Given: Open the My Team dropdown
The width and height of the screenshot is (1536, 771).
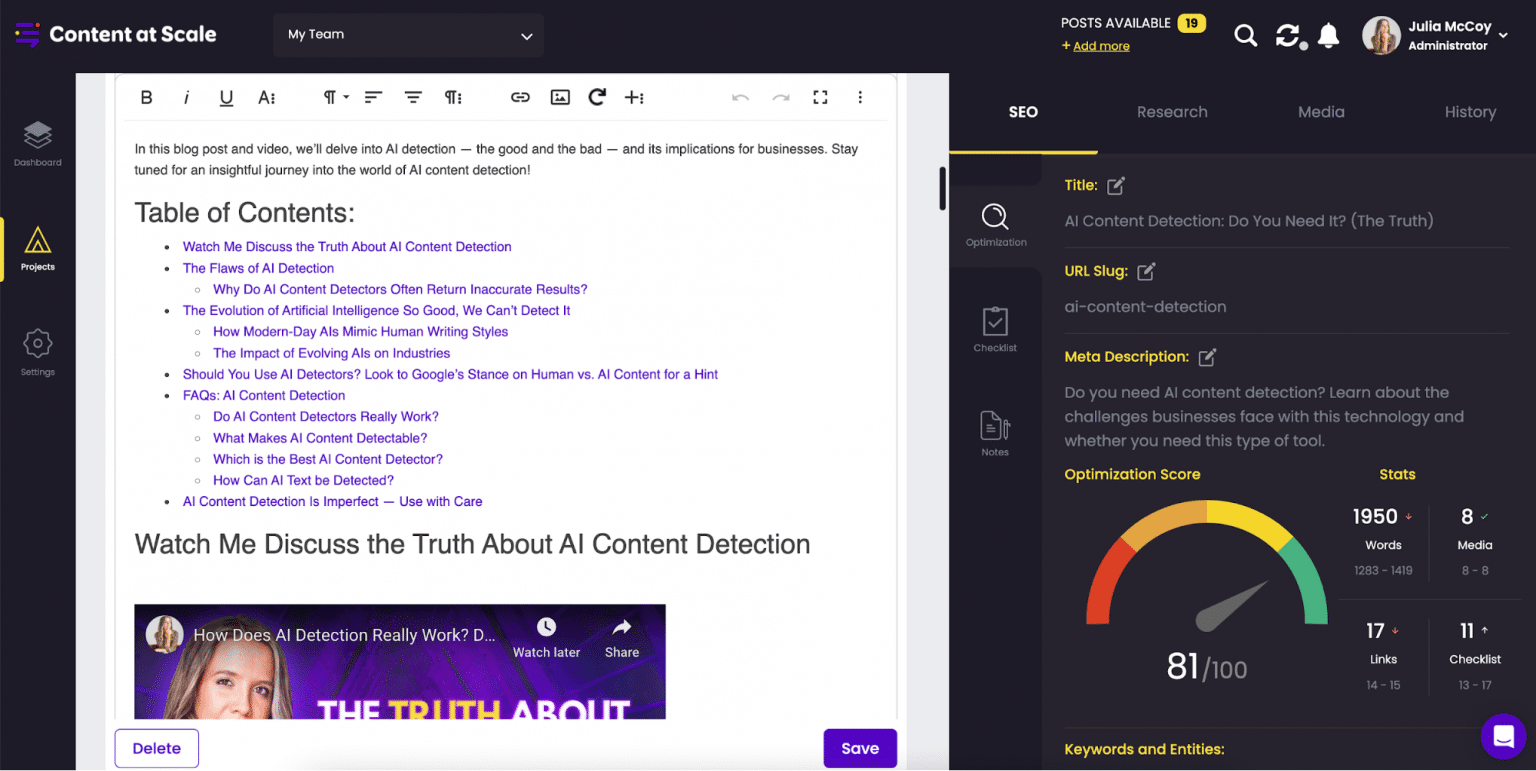Looking at the screenshot, I should point(408,35).
